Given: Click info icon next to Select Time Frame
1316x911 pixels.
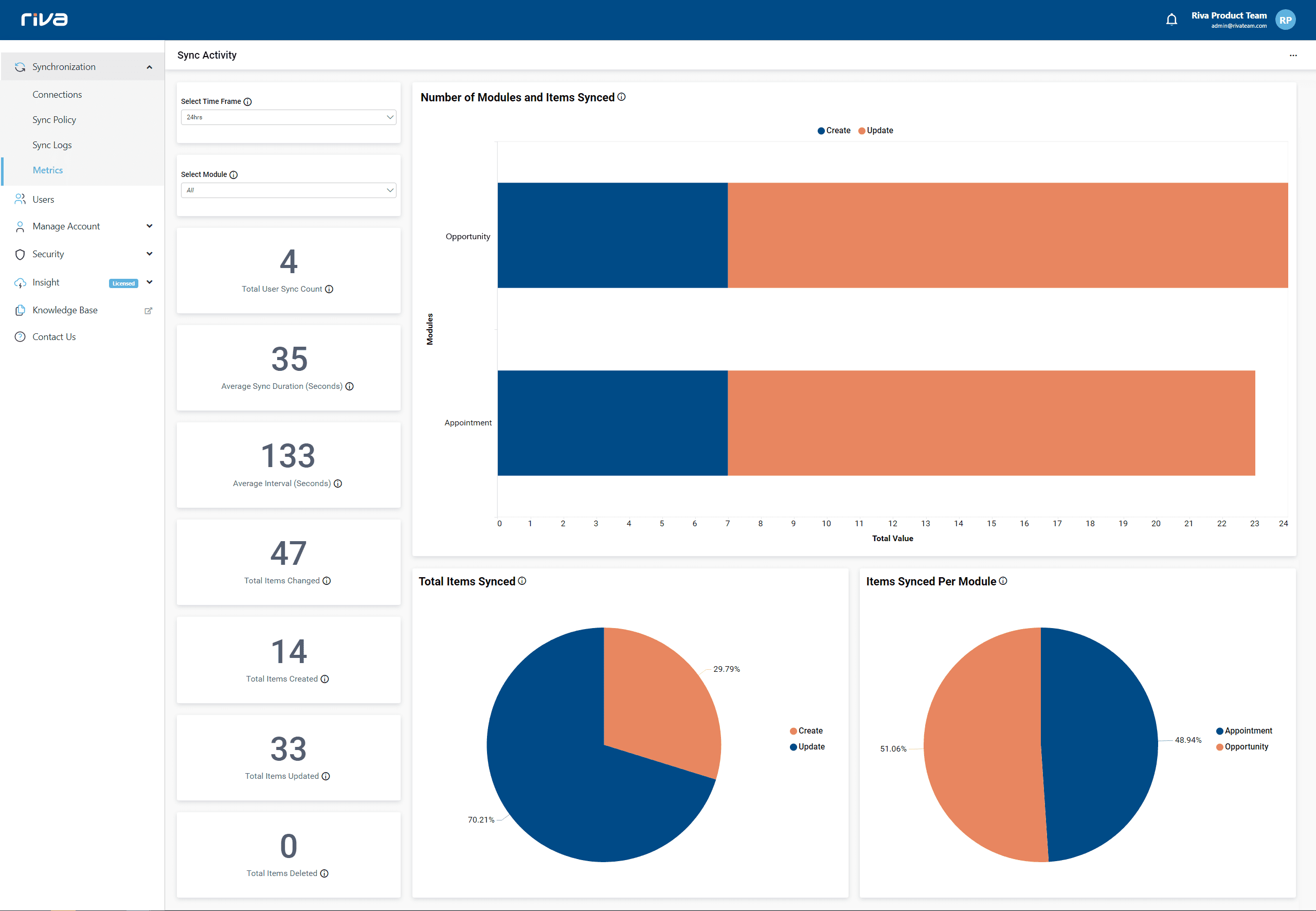Looking at the screenshot, I should [248, 102].
